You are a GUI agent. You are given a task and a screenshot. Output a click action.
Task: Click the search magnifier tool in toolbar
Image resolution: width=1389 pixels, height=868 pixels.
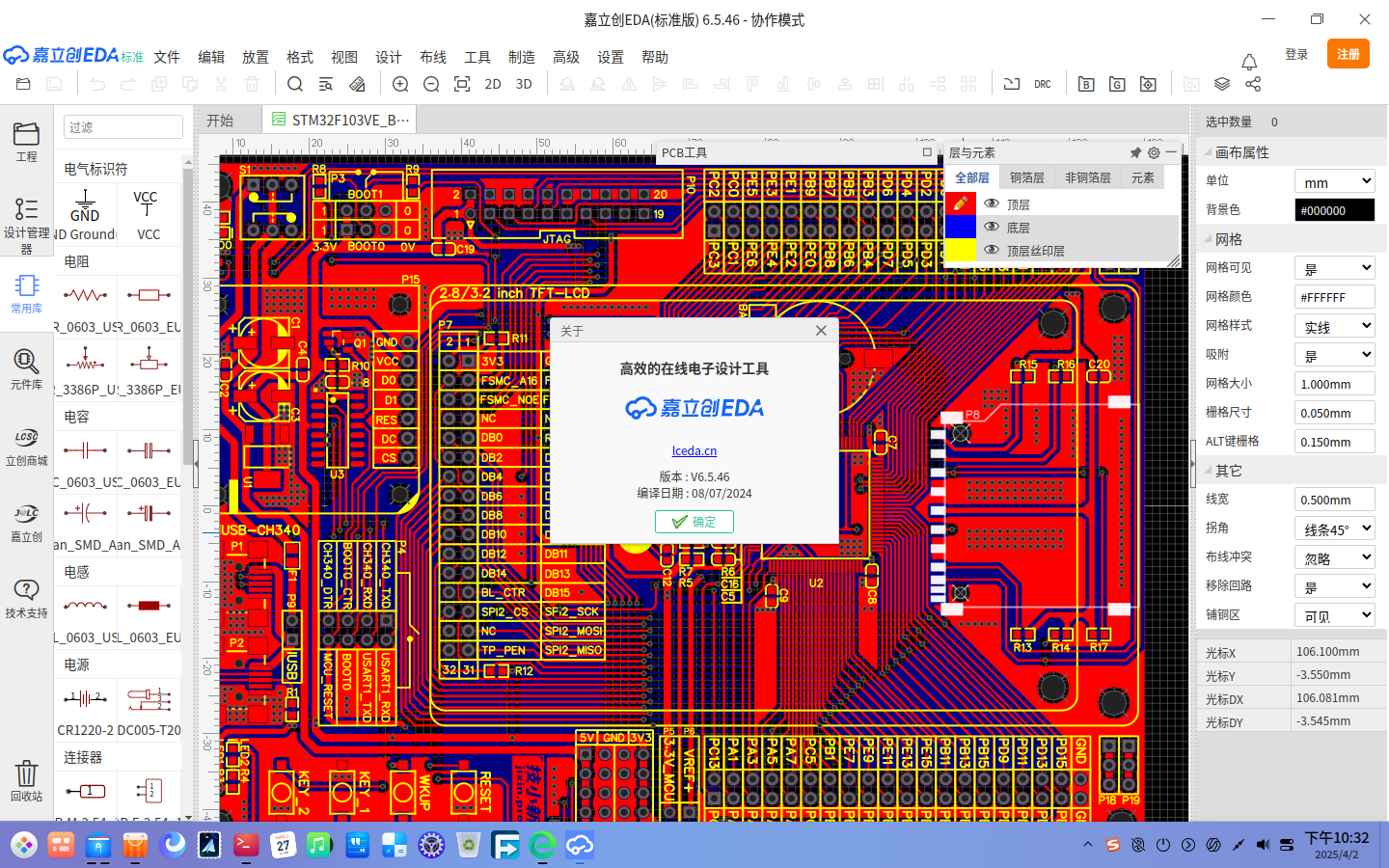coord(295,84)
